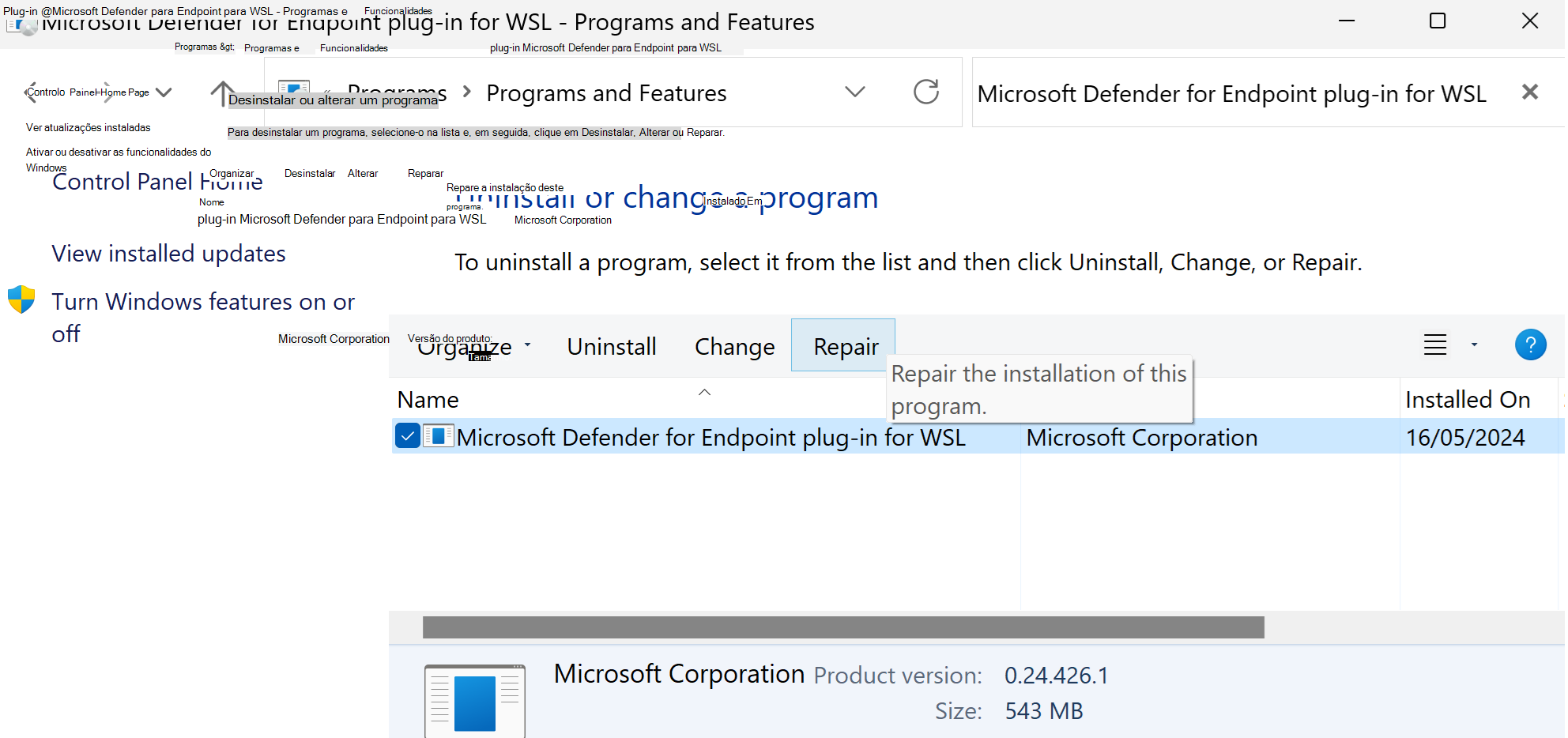This screenshot has width=1568, height=738.
Task: Select Programs and Features breadcrumb
Action: [606, 93]
